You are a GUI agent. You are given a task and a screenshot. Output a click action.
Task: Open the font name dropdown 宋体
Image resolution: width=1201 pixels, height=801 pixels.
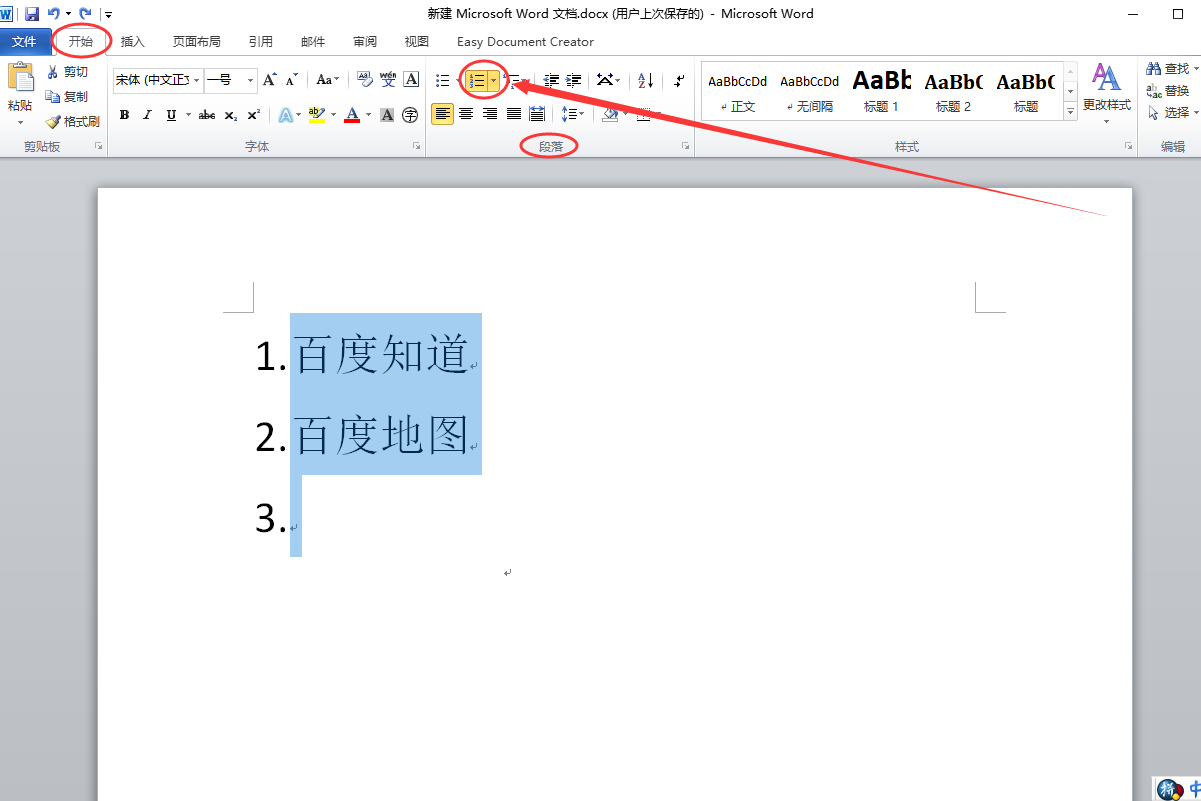(197, 80)
